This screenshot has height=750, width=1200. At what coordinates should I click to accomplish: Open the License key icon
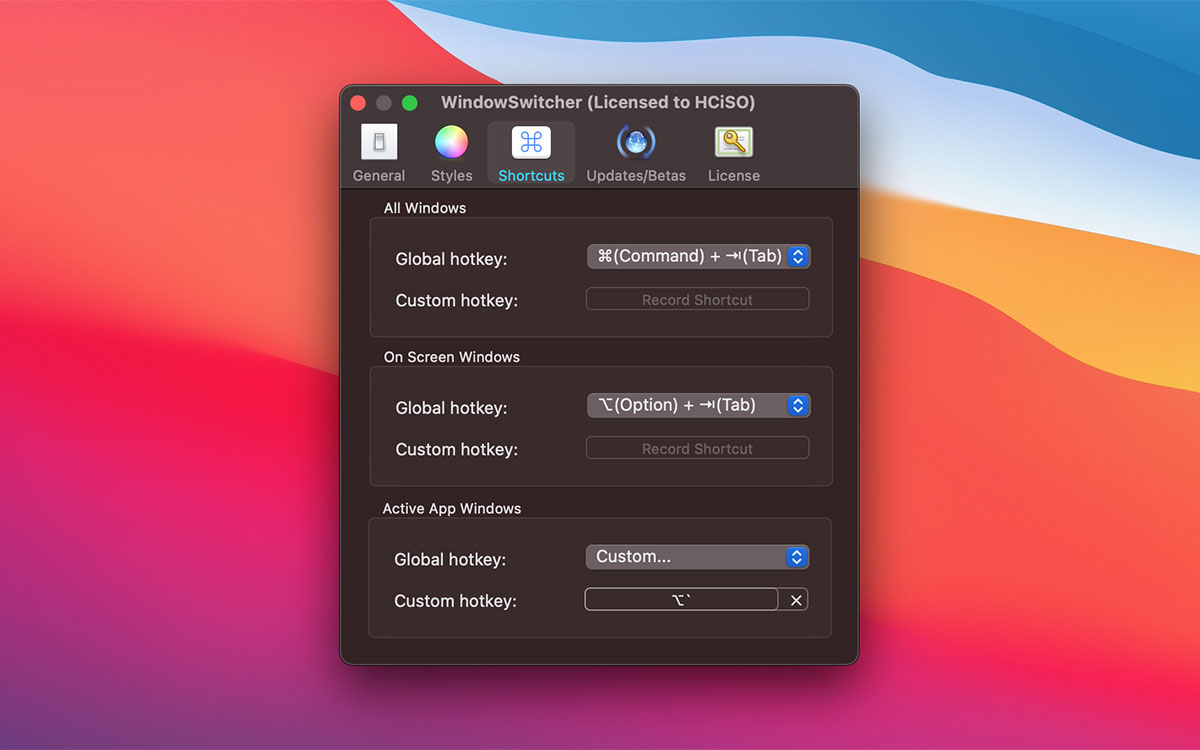[x=734, y=142]
